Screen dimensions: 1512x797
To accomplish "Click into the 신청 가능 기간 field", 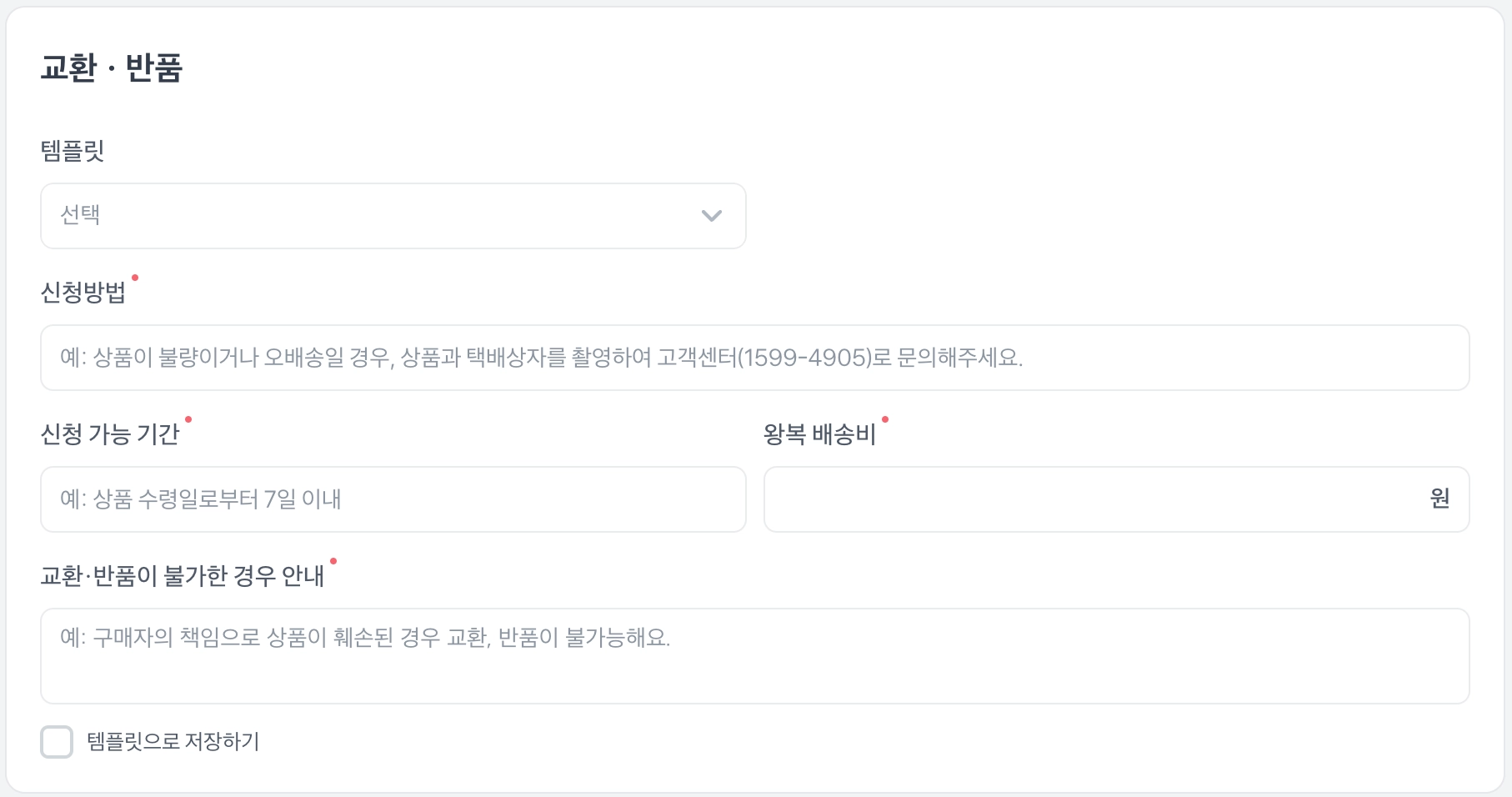I will tap(393, 499).
